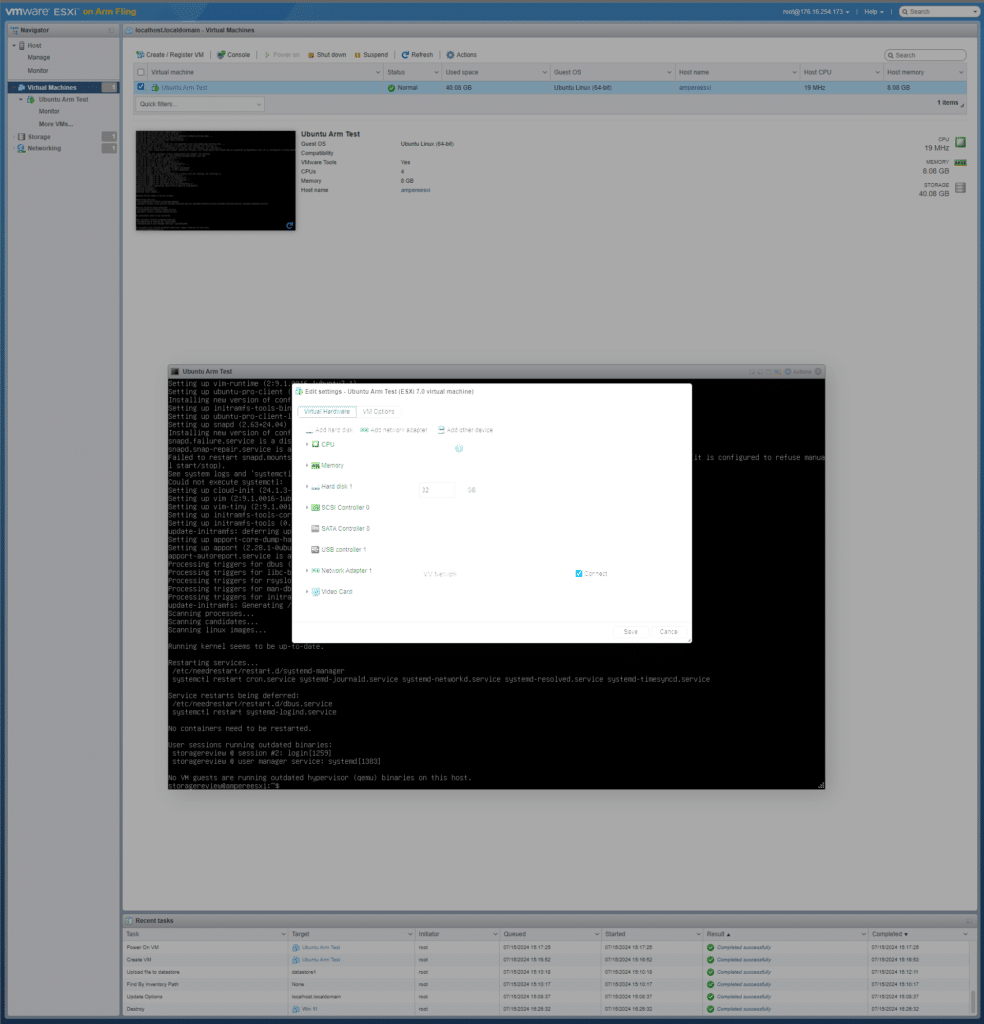This screenshot has width=984, height=1024.
Task: Click the Cancel button in Edit settings
Action: pos(669,632)
